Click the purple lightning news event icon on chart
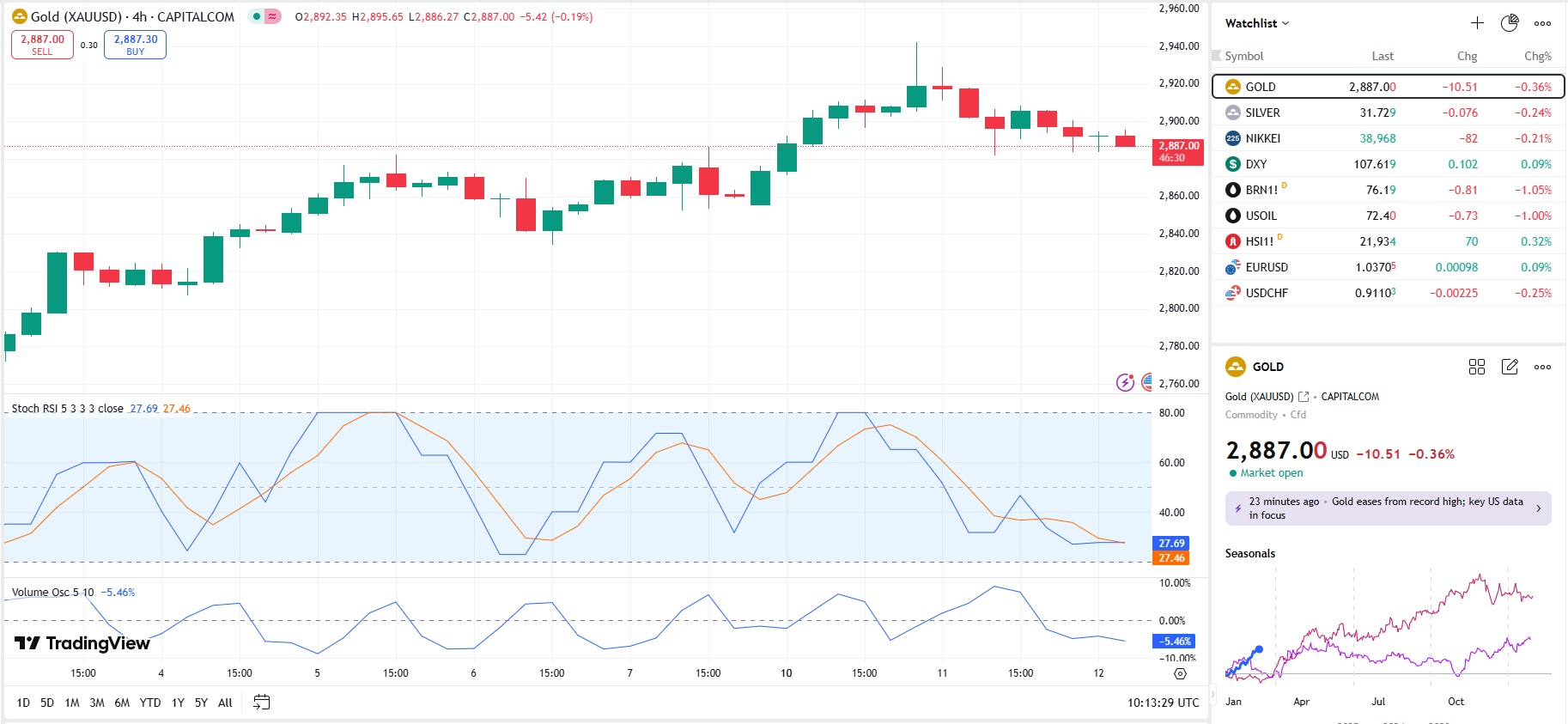The width and height of the screenshot is (1568, 724). coord(1125,382)
